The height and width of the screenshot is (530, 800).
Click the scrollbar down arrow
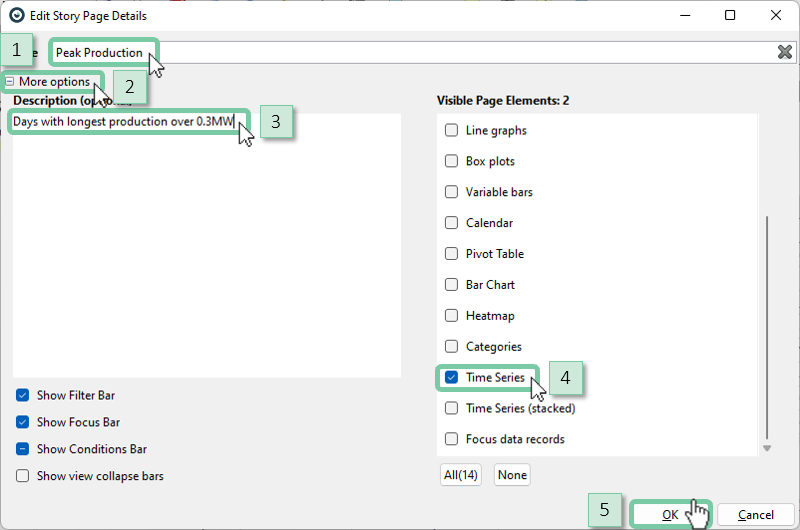767,448
